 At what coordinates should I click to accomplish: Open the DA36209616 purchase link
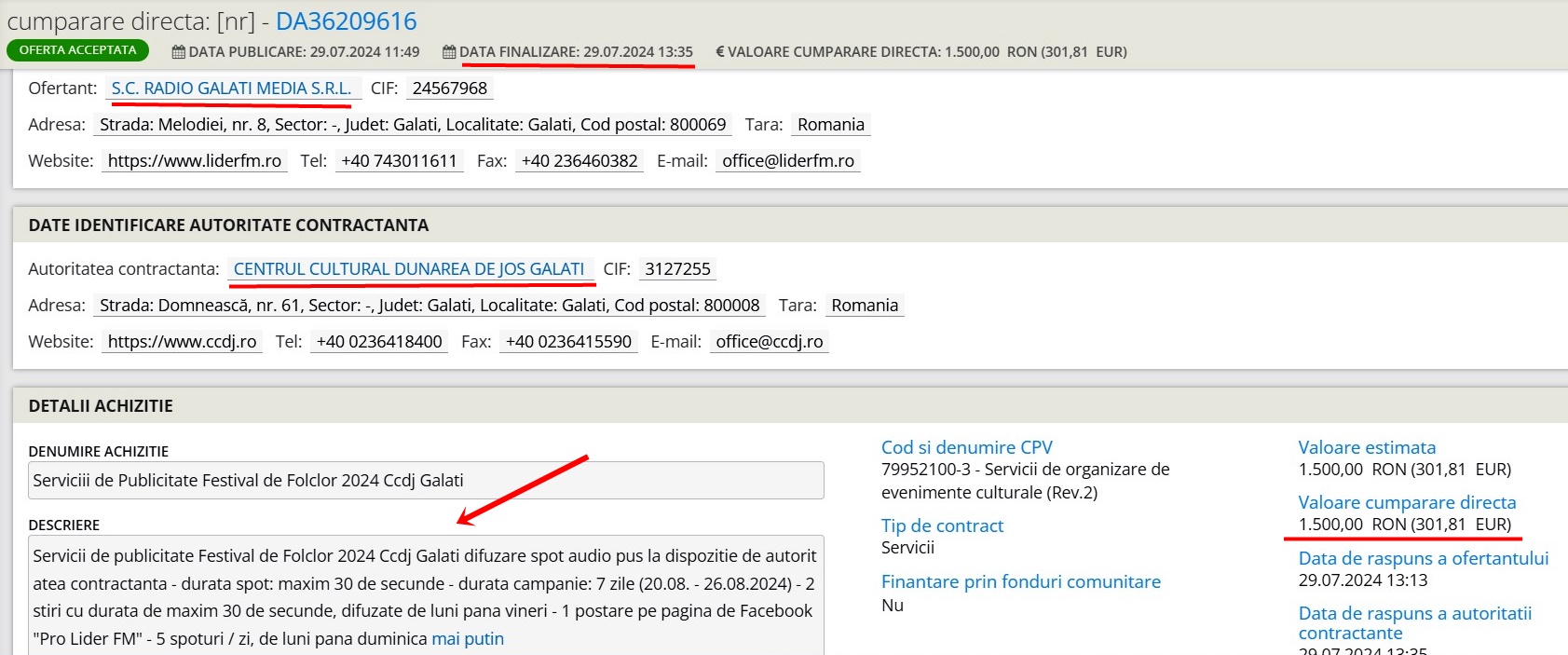coord(346,21)
